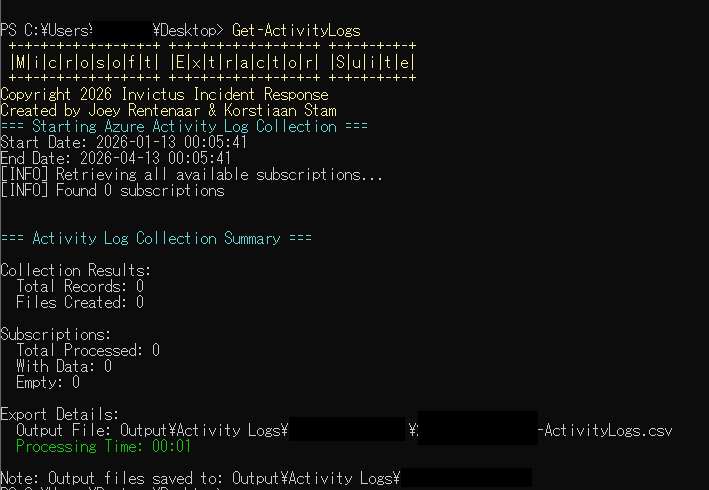Click the Retrieving all available subscriptions message

[192, 175]
